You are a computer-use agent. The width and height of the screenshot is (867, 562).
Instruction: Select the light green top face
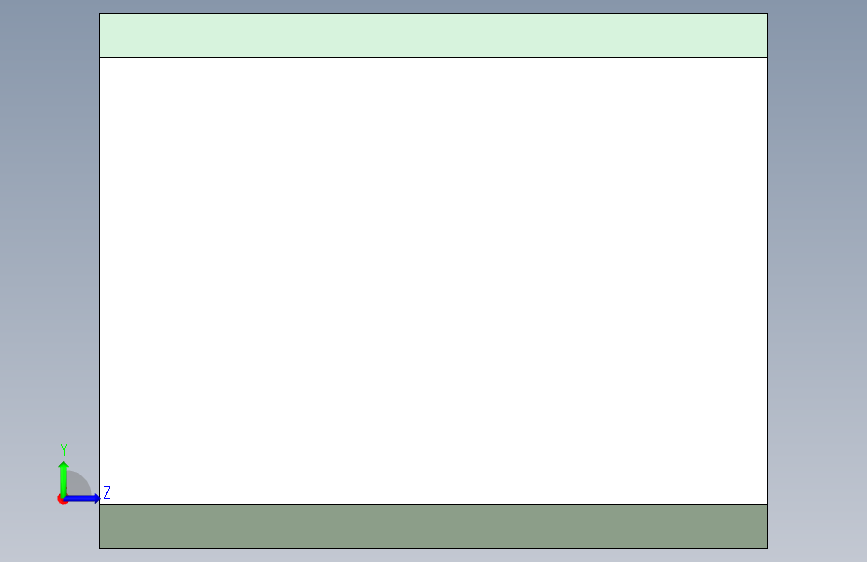click(433, 35)
